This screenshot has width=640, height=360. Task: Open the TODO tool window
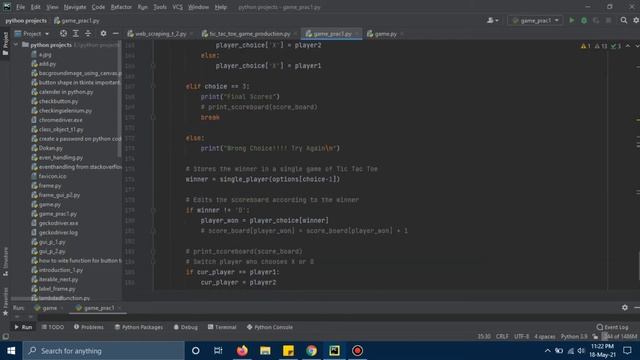pos(53,327)
